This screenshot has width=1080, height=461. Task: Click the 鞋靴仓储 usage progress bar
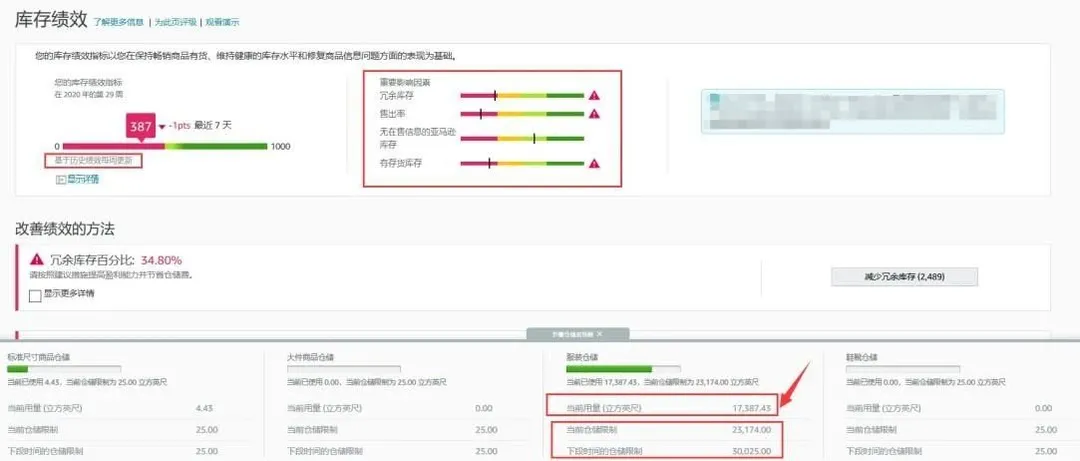click(x=903, y=369)
